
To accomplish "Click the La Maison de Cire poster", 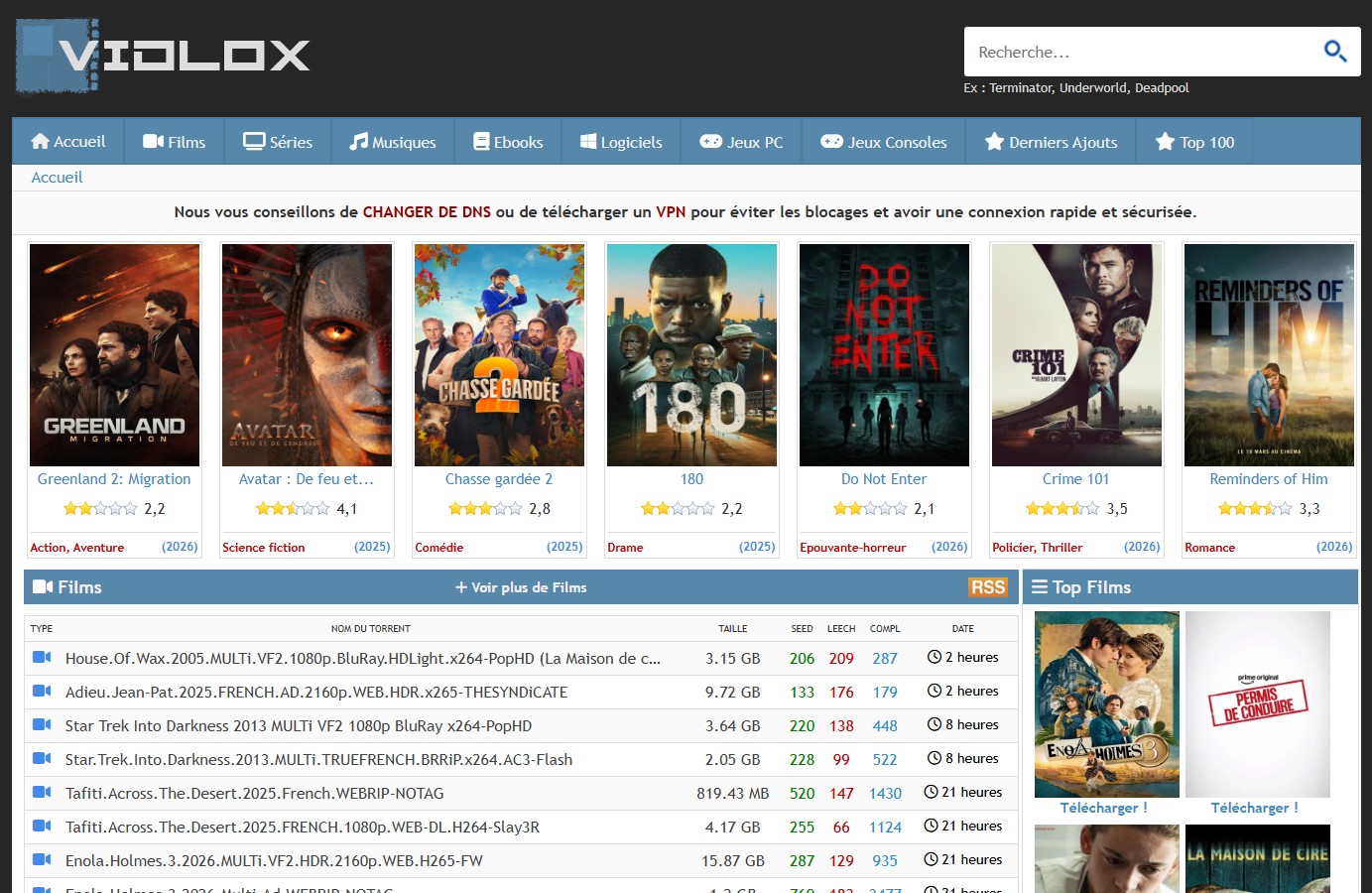I will [1258, 859].
